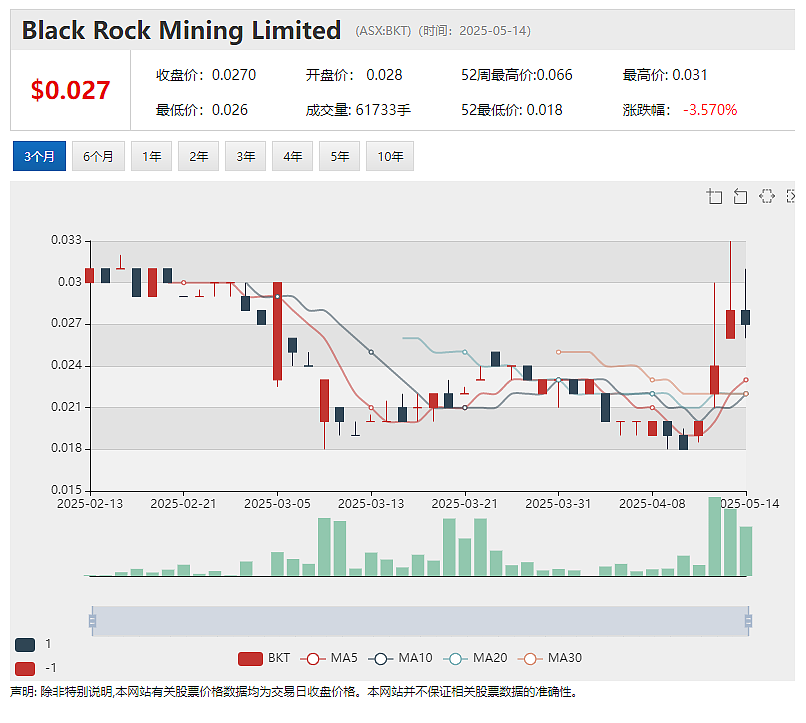The width and height of the screenshot is (806, 723).
Task: Toggle the BKT candlestick series in legend
Action: [264, 658]
